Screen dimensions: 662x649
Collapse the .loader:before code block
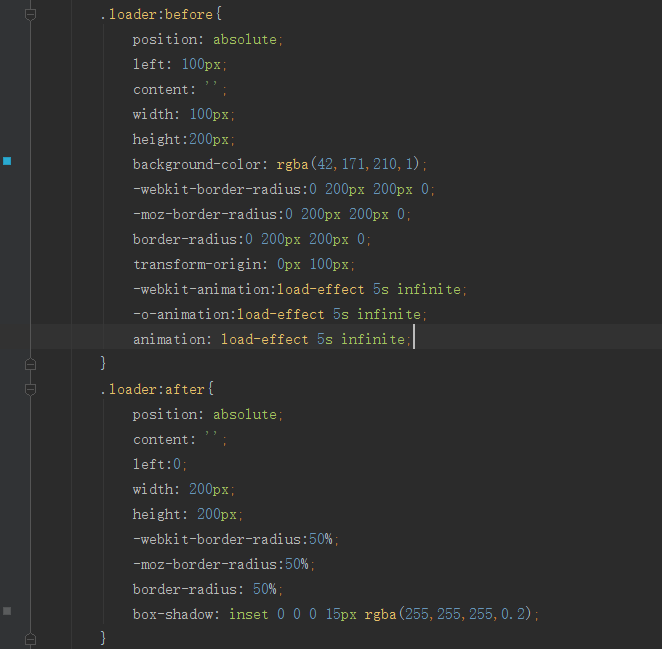(x=30, y=15)
